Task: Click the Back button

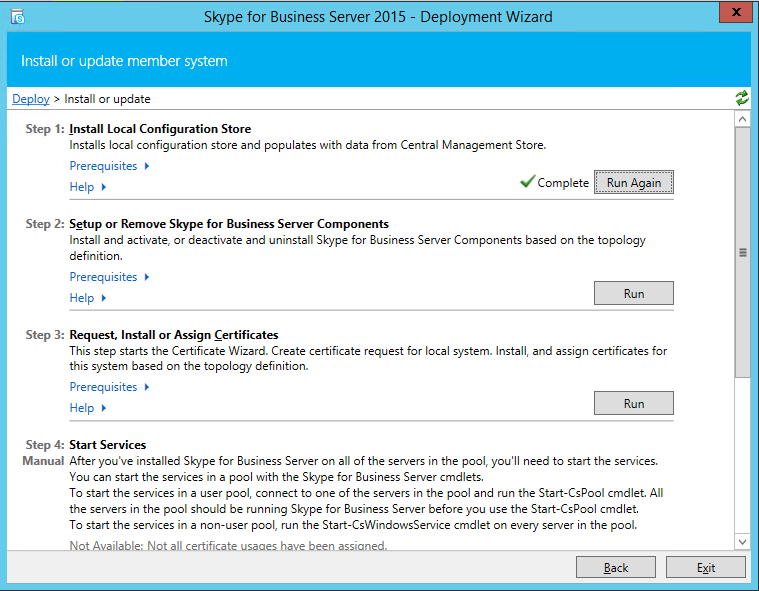Action: [616, 567]
